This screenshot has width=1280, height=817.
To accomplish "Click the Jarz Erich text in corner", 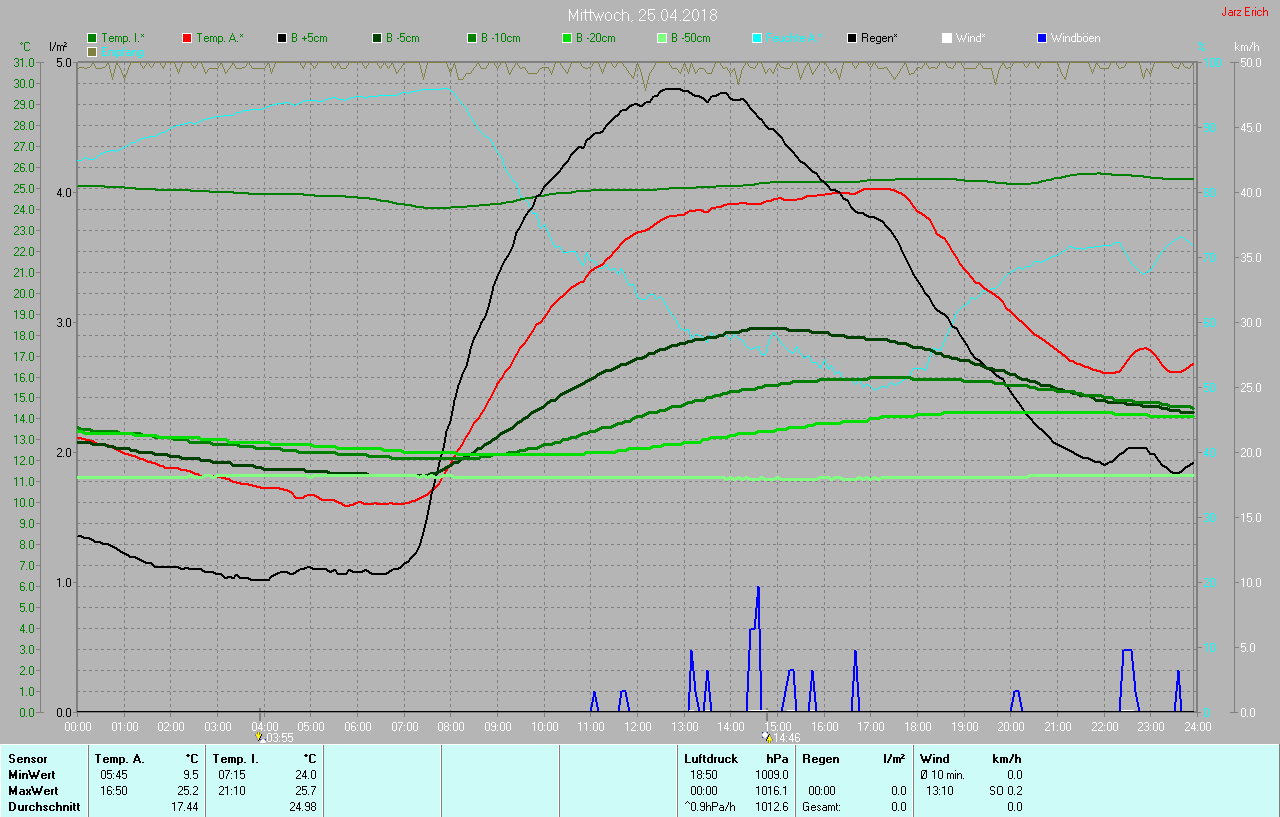I will pyautogui.click(x=1244, y=12).
